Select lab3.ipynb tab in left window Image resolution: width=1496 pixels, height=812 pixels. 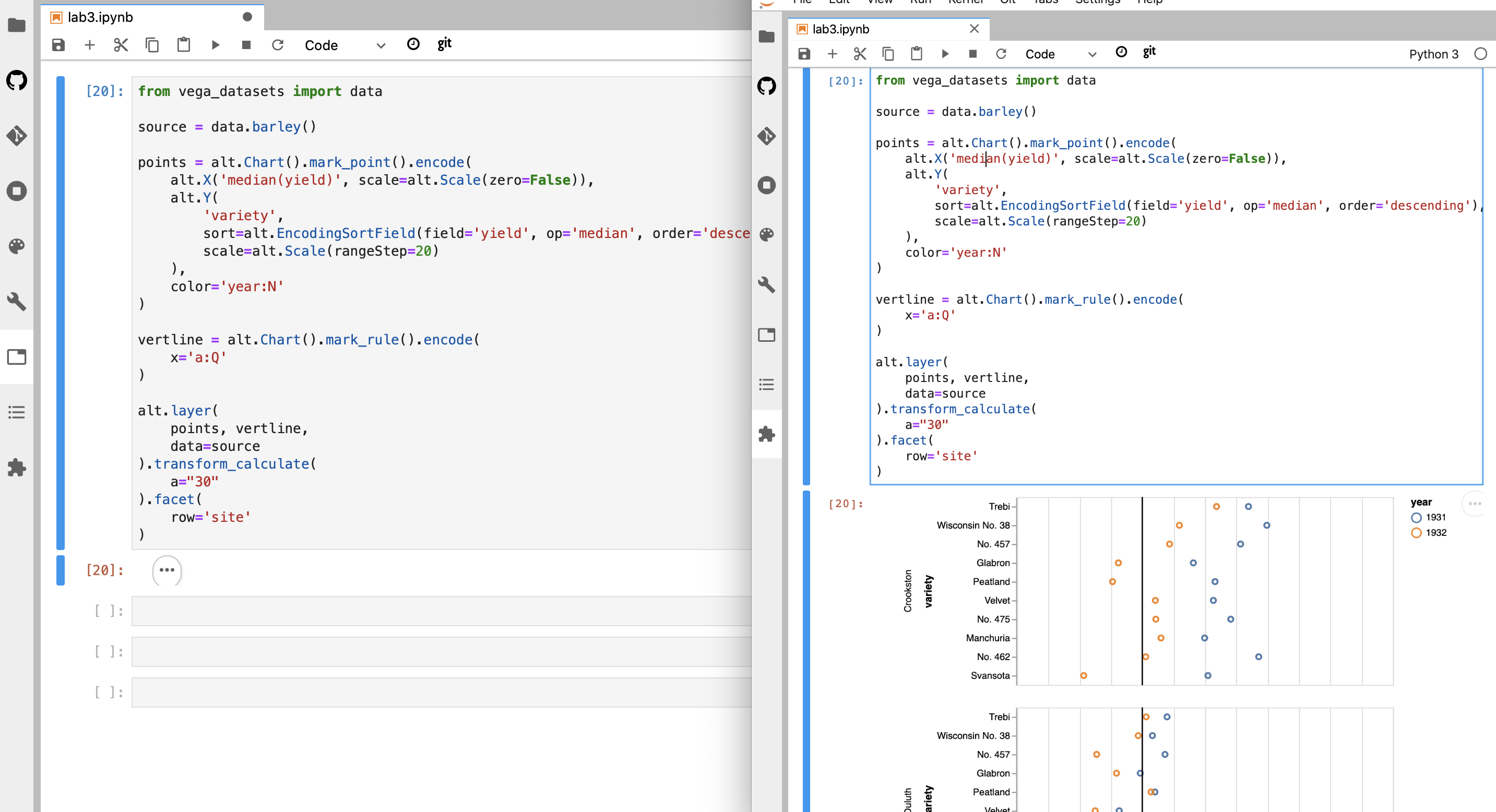pos(153,17)
